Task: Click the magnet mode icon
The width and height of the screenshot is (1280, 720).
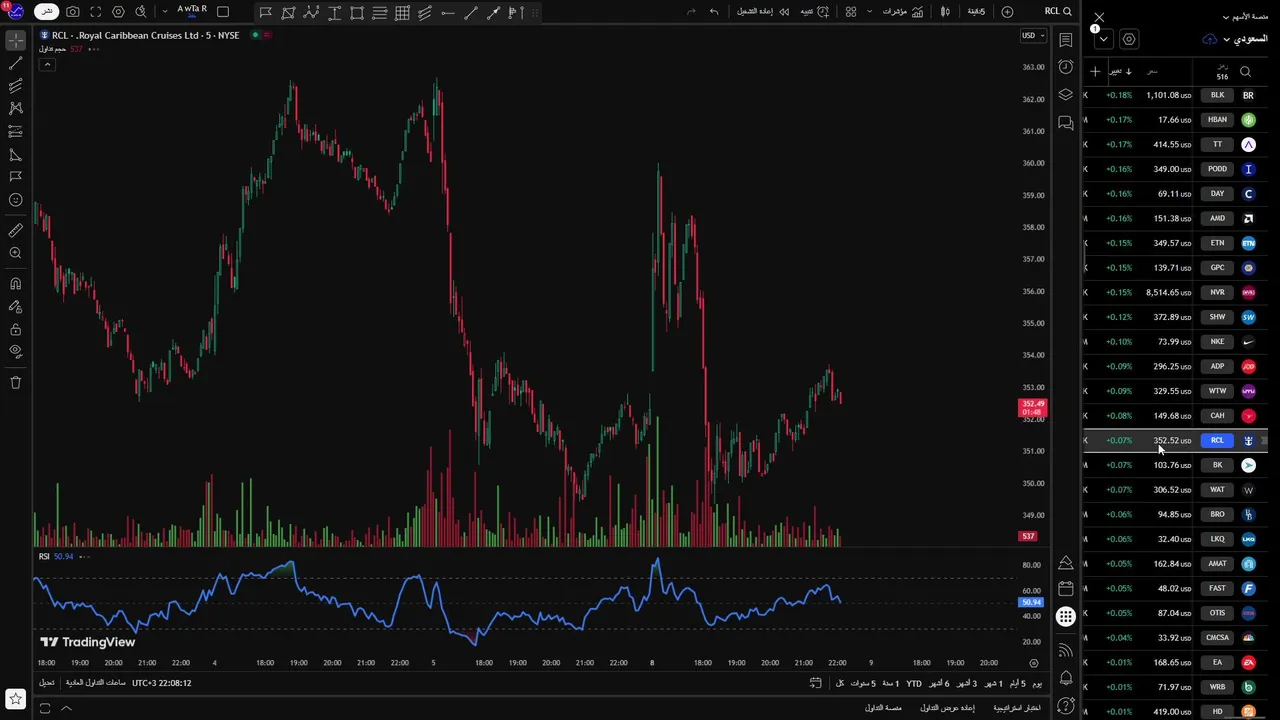Action: [15, 284]
